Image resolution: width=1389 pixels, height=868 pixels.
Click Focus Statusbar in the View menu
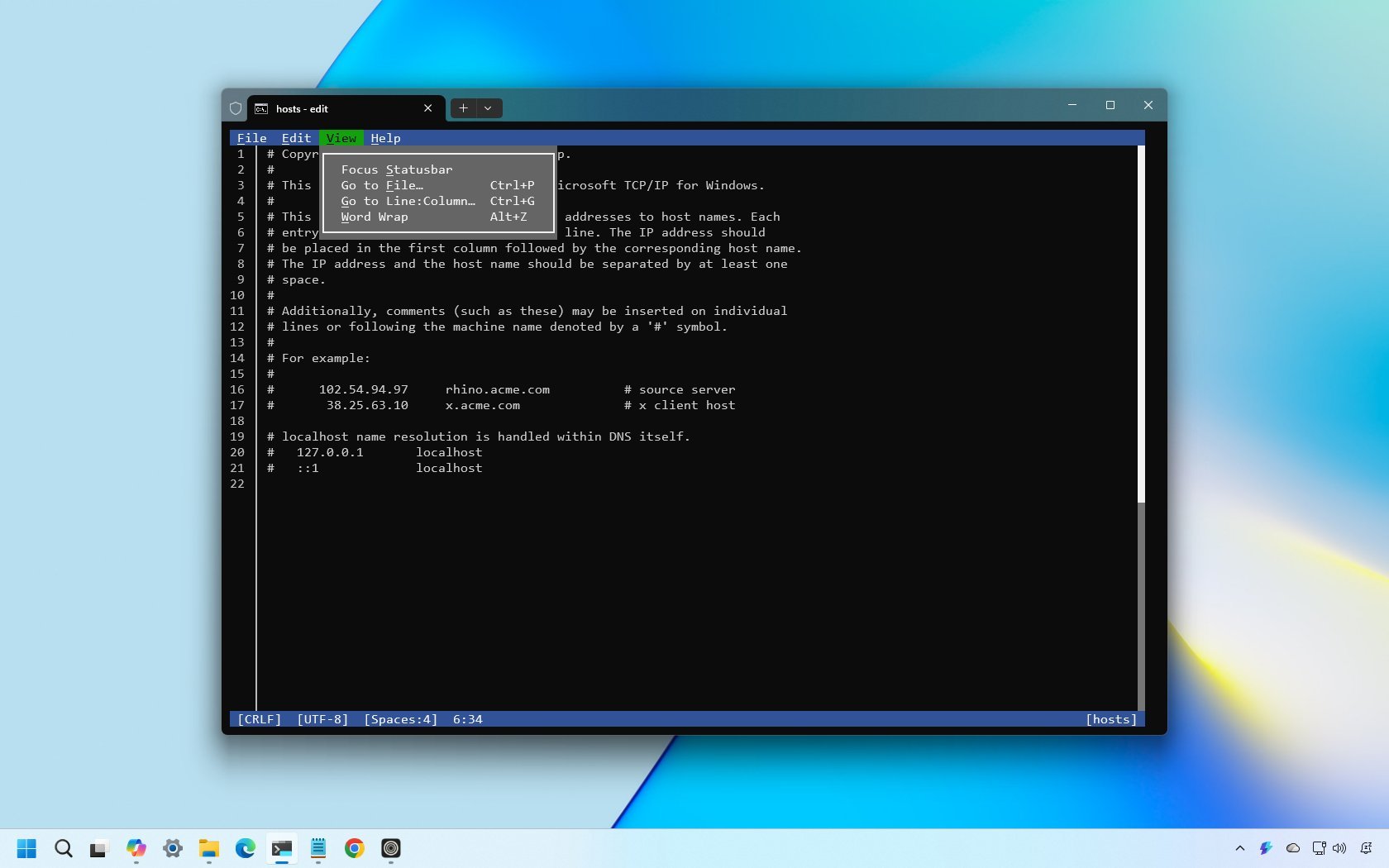click(396, 169)
